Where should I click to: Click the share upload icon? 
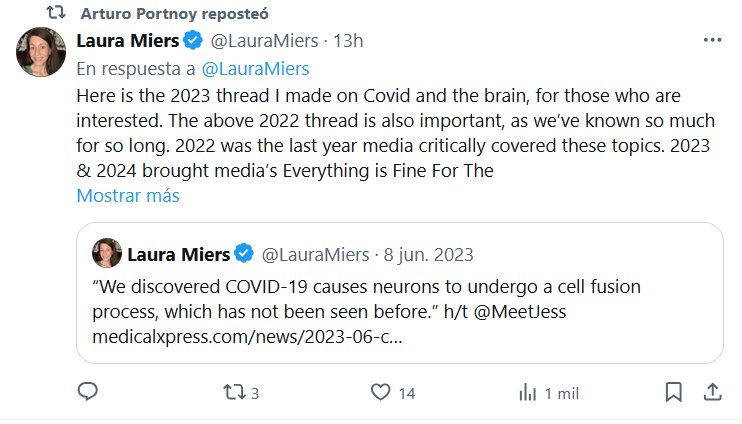click(x=713, y=393)
